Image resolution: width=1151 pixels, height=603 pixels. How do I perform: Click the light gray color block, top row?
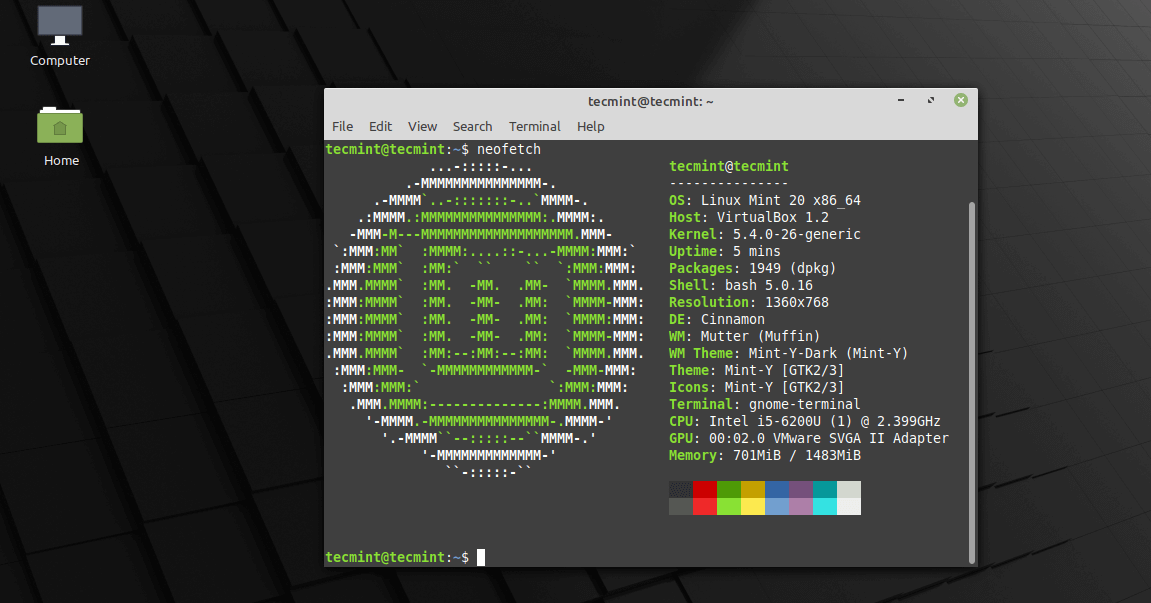(x=849, y=490)
